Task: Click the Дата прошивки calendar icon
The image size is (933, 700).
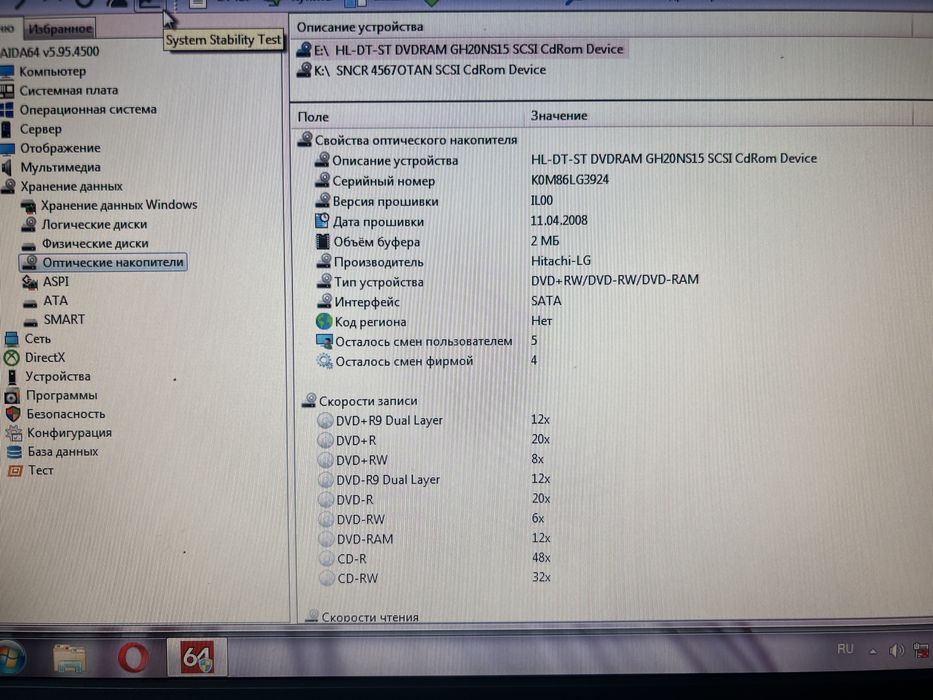Action: (322, 221)
